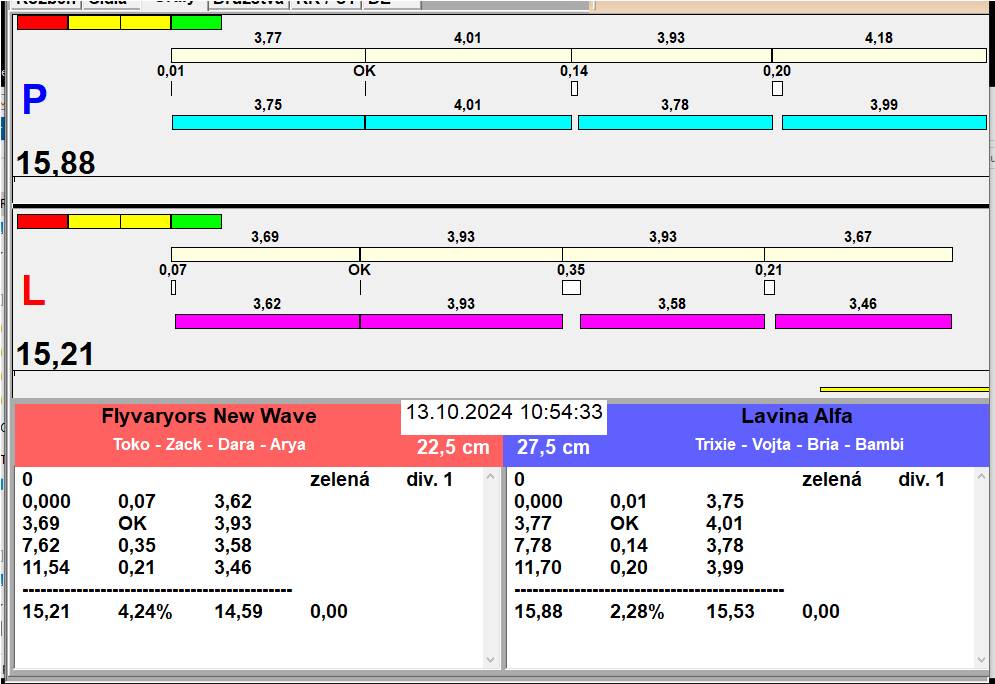
Task: Click the green start light in lane L
Action: tap(196, 221)
